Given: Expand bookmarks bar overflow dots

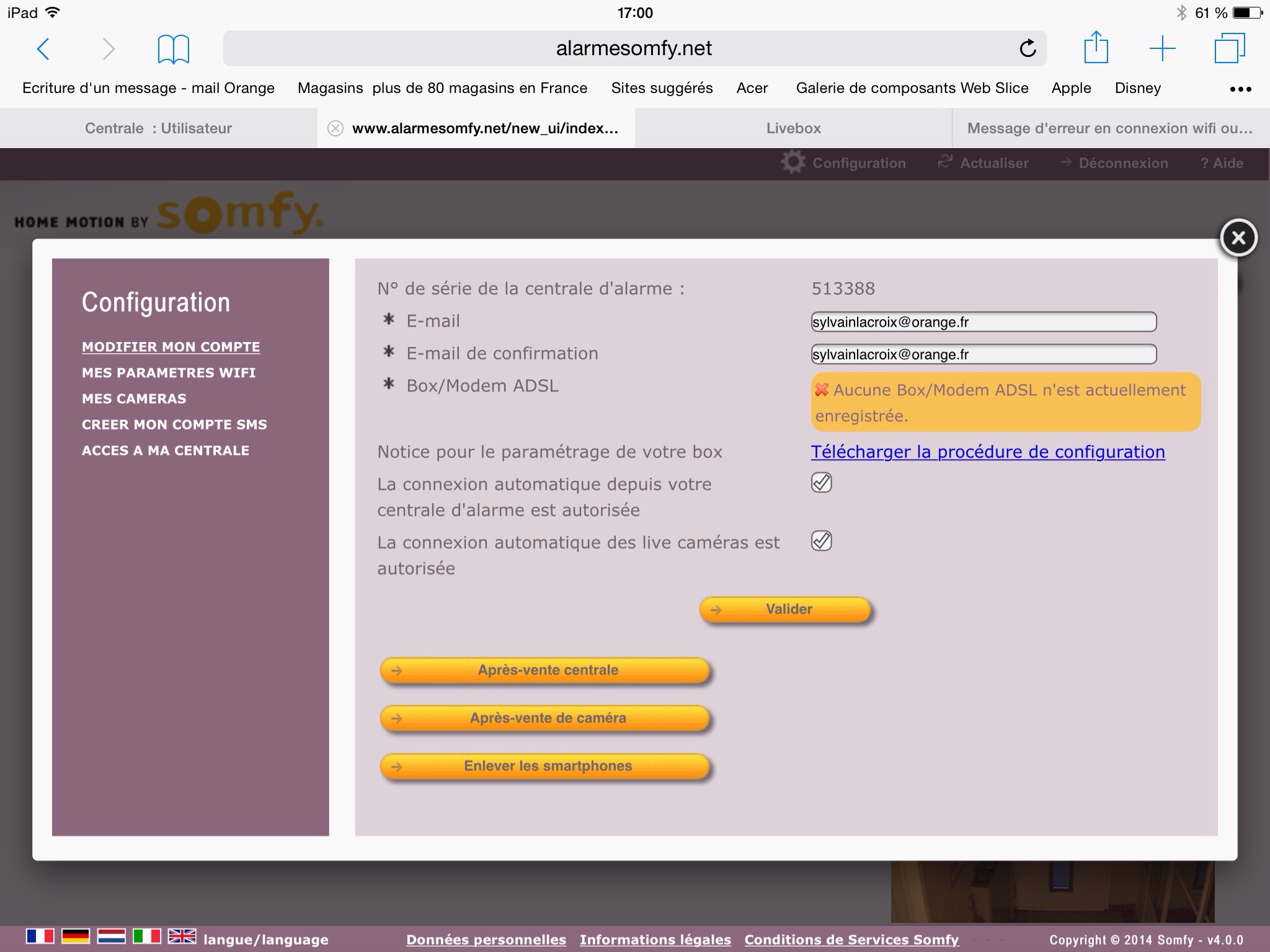Looking at the screenshot, I should pyautogui.click(x=1240, y=89).
